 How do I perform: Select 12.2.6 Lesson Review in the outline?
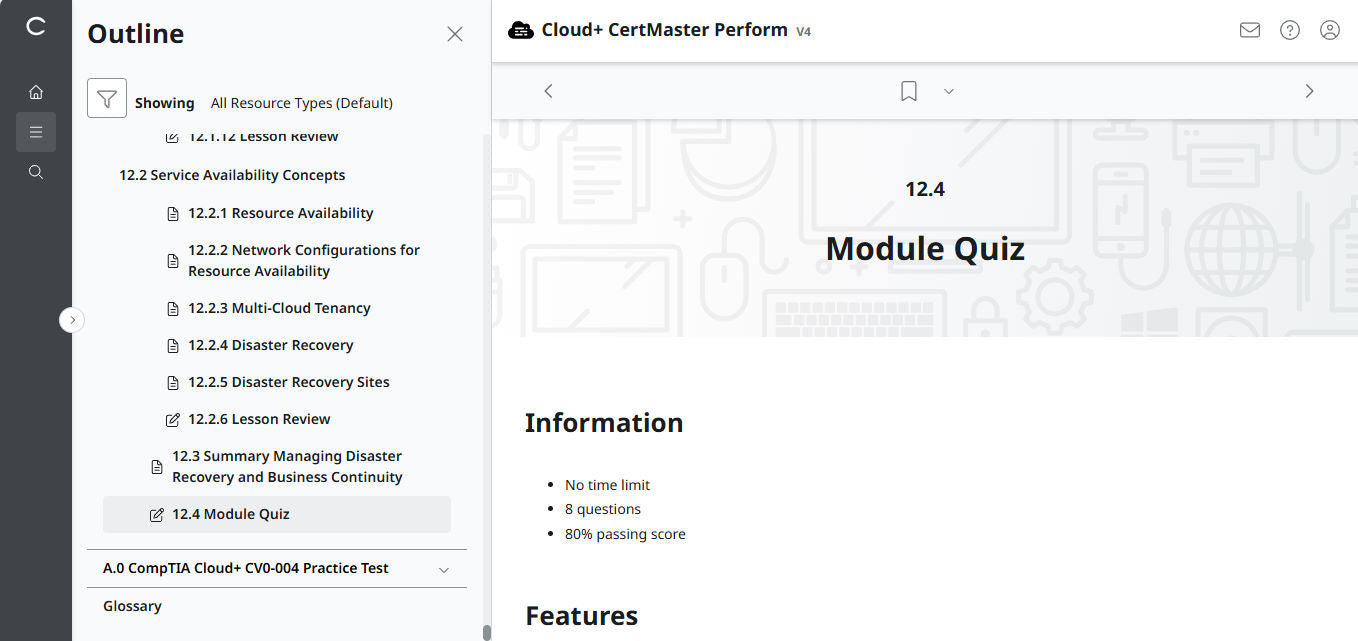click(258, 419)
